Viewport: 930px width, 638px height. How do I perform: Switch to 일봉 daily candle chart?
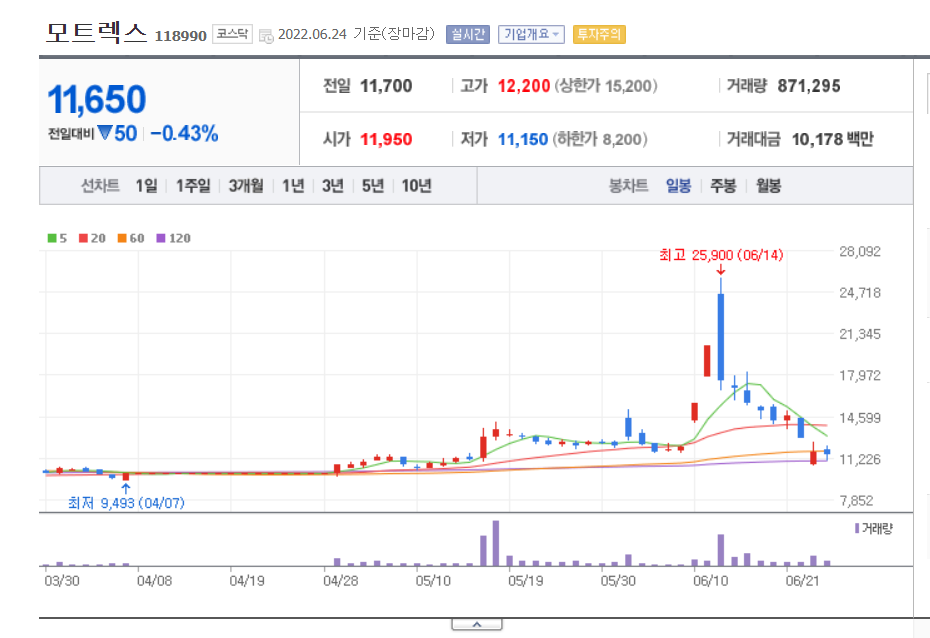pyautogui.click(x=679, y=186)
